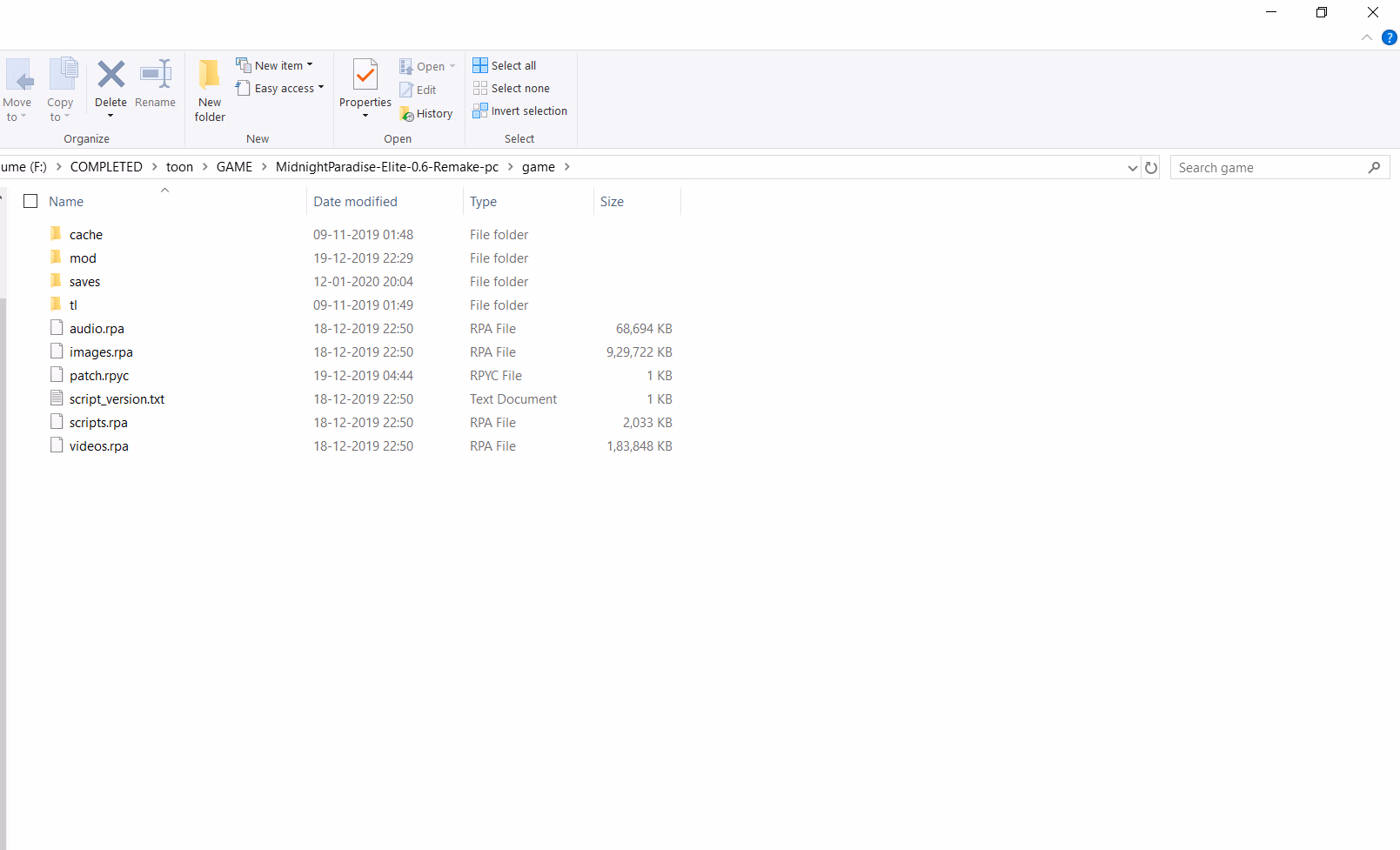Go to GAME folder in breadcrumb
The width and height of the screenshot is (1400, 850).
point(234,167)
